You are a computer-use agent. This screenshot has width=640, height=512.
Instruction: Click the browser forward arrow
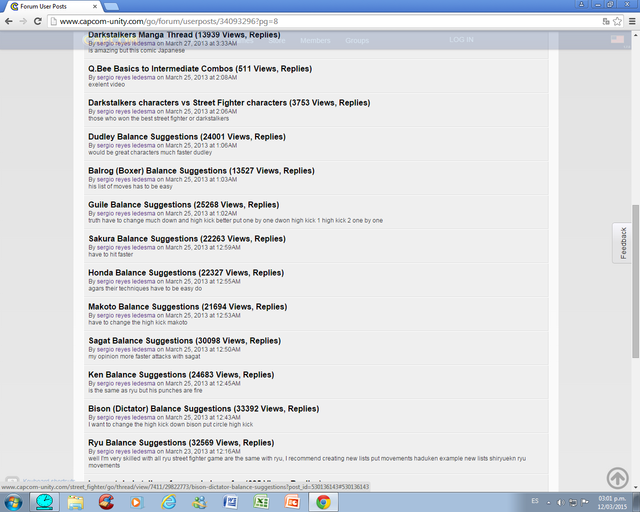(23, 21)
